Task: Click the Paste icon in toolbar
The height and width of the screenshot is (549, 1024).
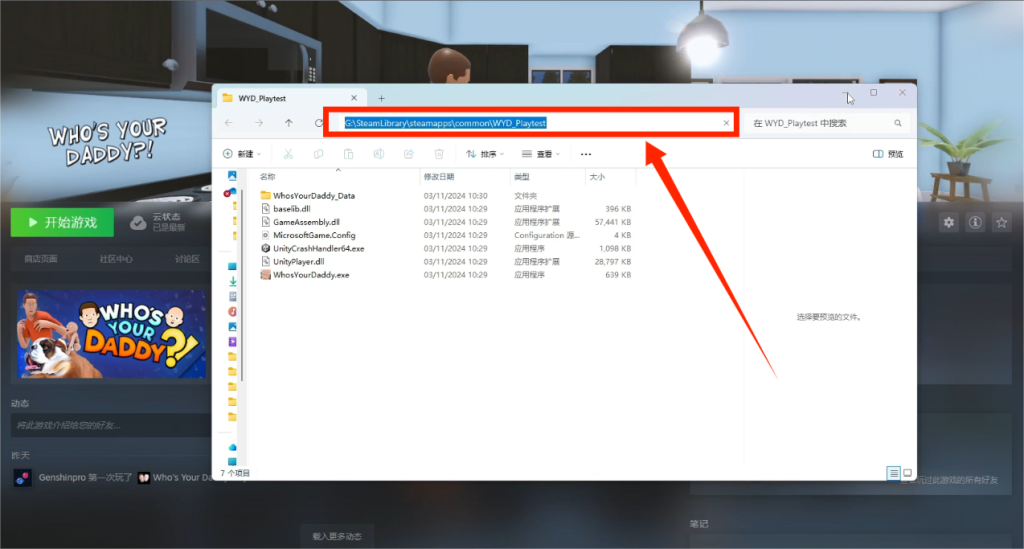Action: [x=348, y=154]
